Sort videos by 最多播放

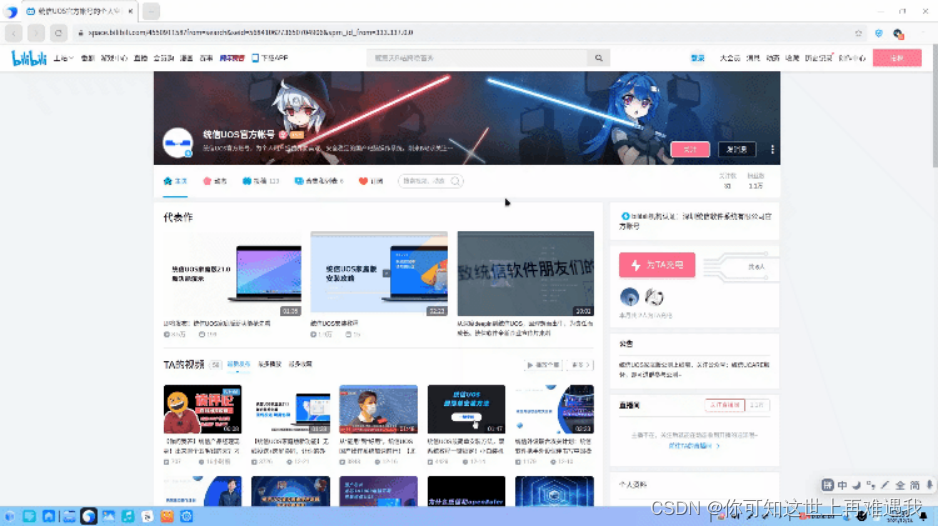tap(269, 364)
